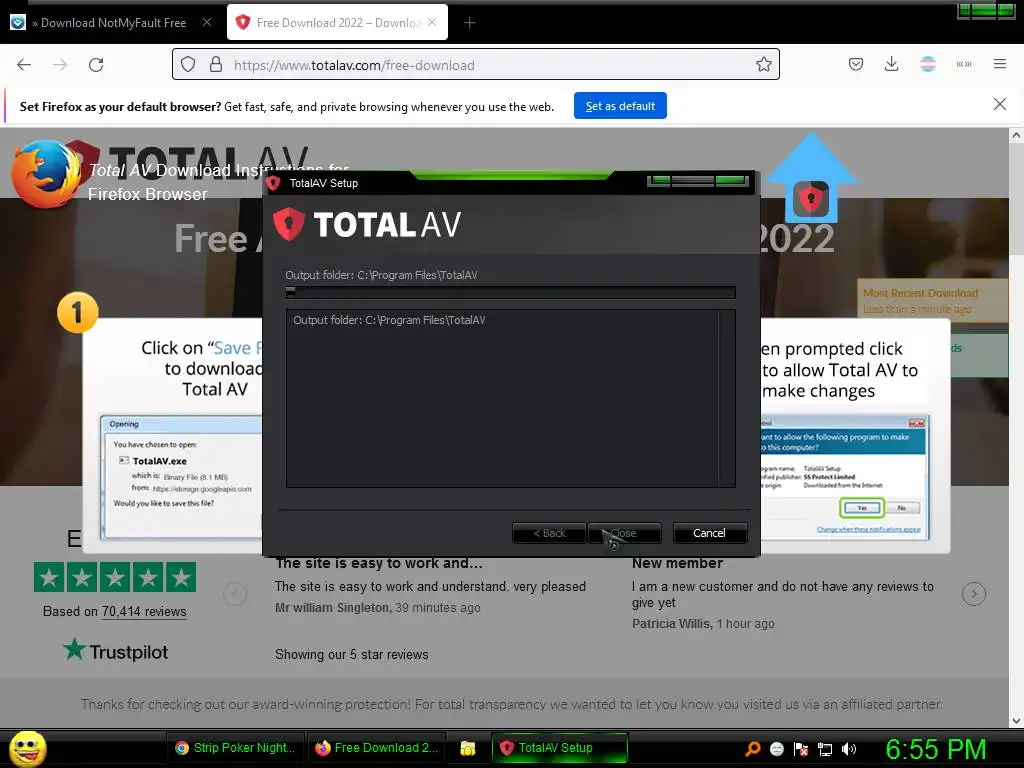The width and height of the screenshot is (1024, 768).
Task: Click the browser forward arrow
Action: tap(60, 65)
